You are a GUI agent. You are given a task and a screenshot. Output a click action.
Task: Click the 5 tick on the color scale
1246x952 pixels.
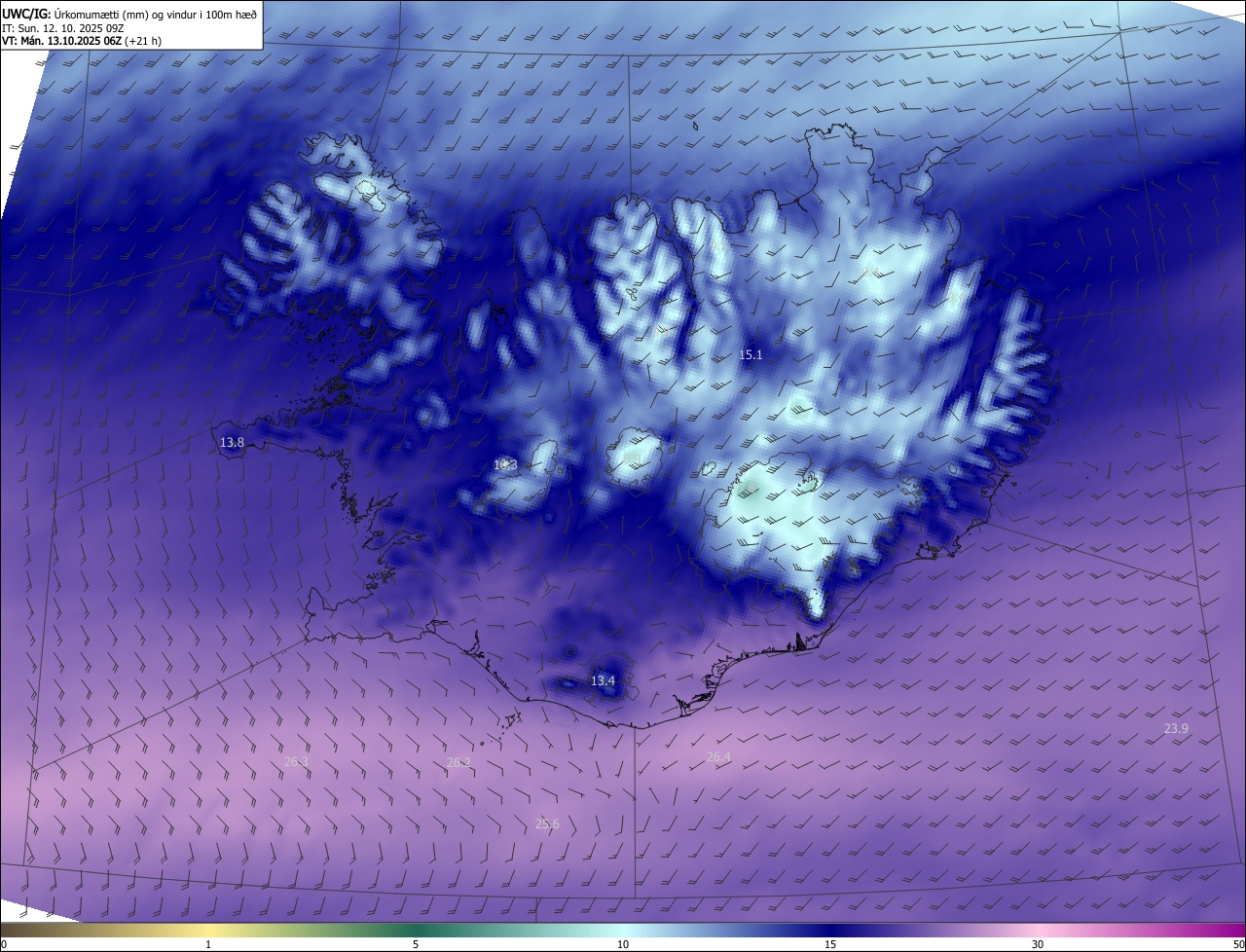416,944
